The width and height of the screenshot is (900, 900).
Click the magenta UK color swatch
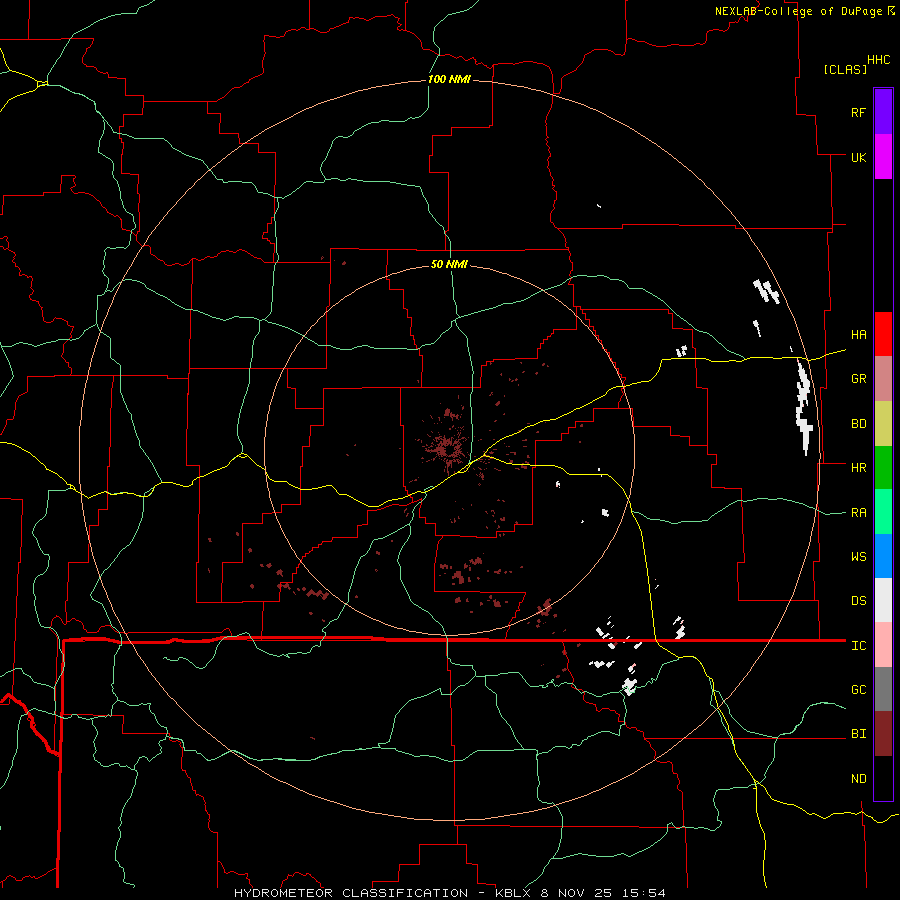pos(883,157)
